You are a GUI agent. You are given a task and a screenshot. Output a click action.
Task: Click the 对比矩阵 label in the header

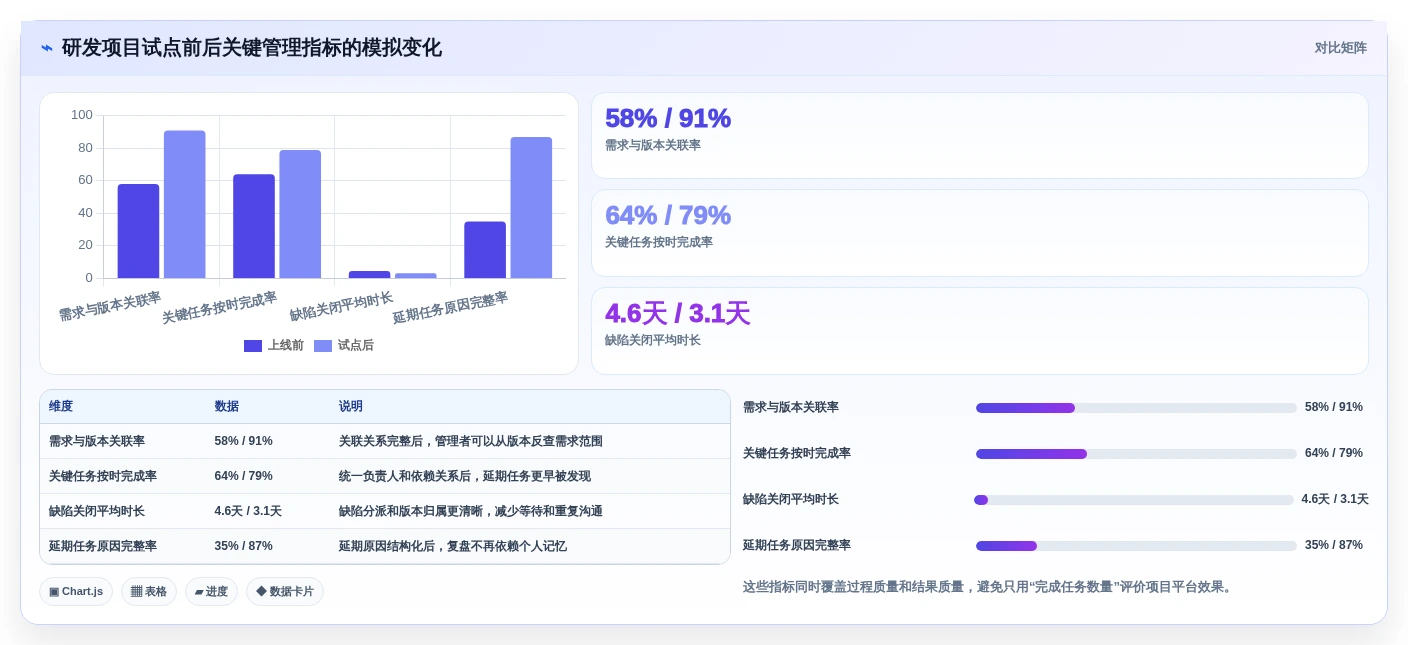pyautogui.click(x=1340, y=48)
